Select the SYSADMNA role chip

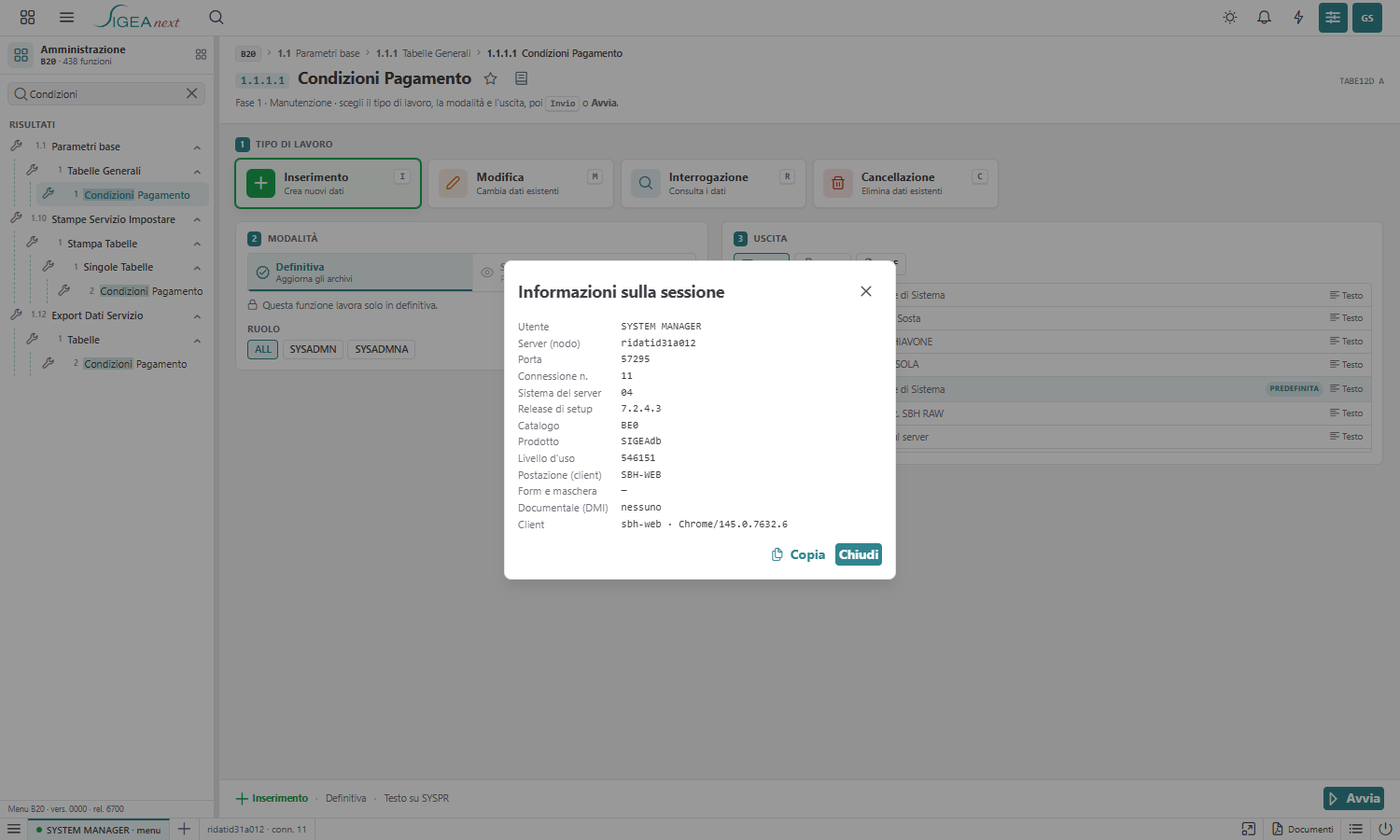(382, 349)
